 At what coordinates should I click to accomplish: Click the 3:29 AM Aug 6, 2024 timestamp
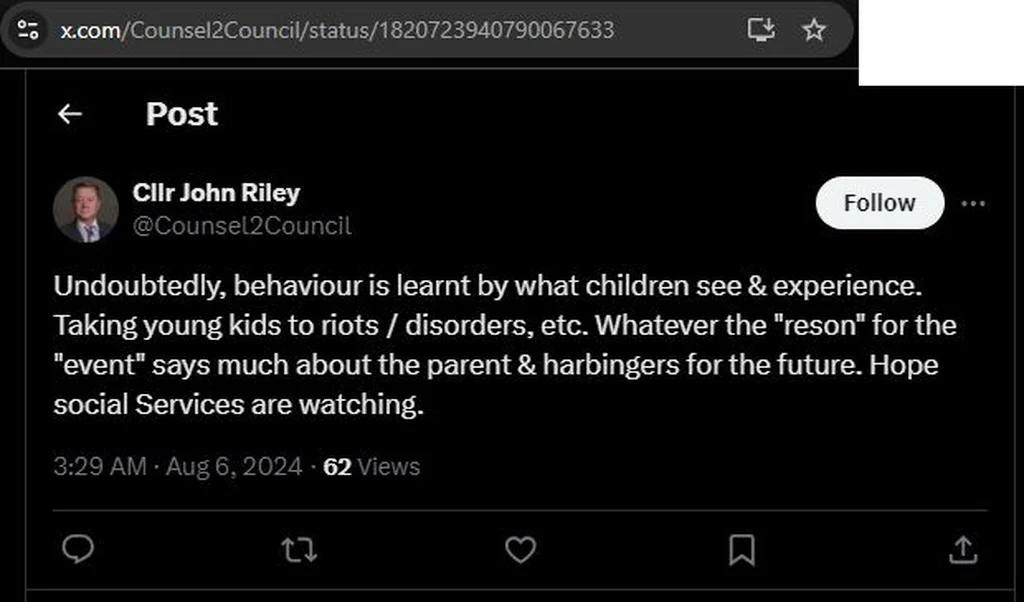click(178, 467)
